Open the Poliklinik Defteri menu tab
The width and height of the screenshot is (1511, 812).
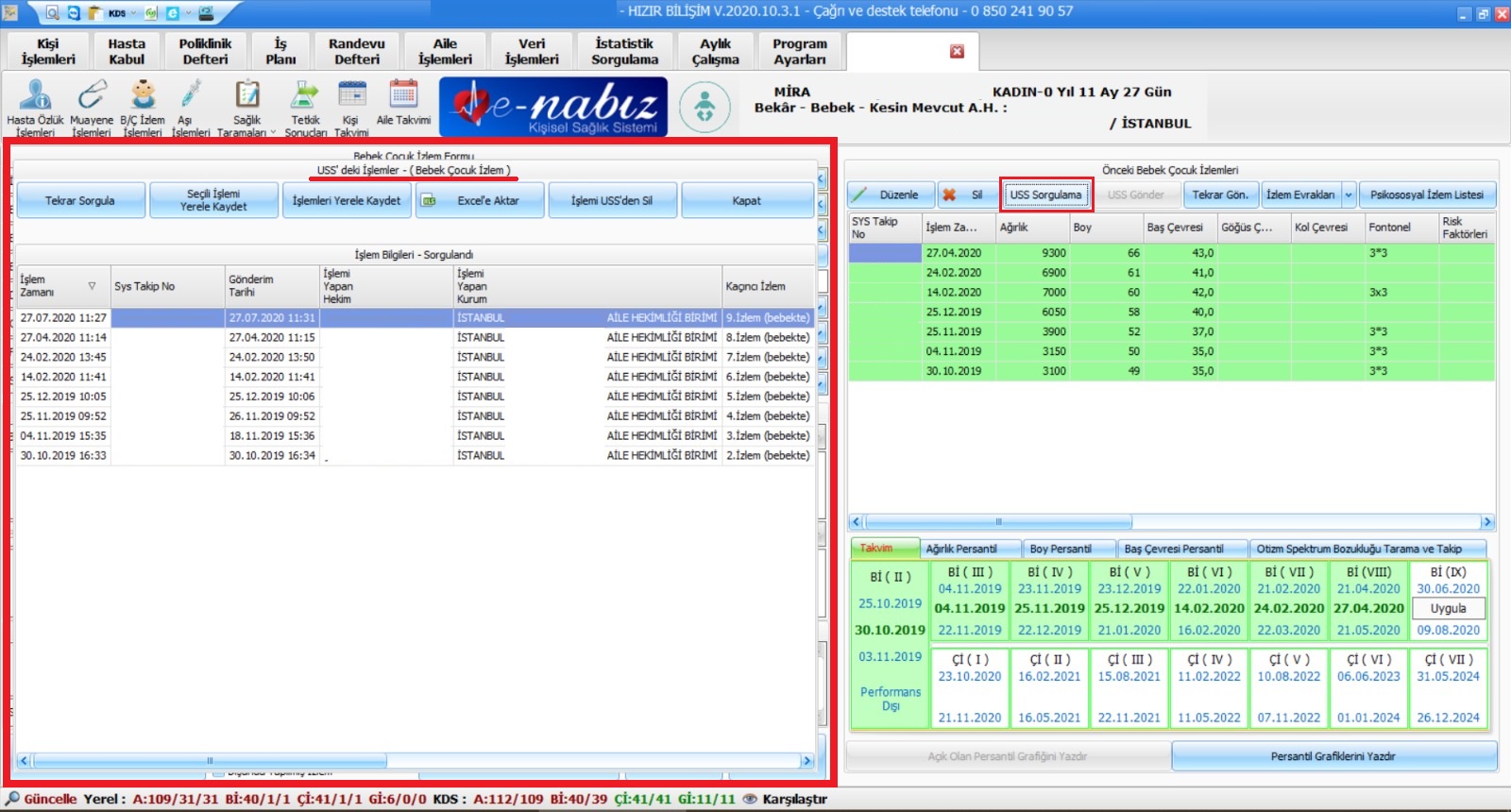(x=205, y=52)
